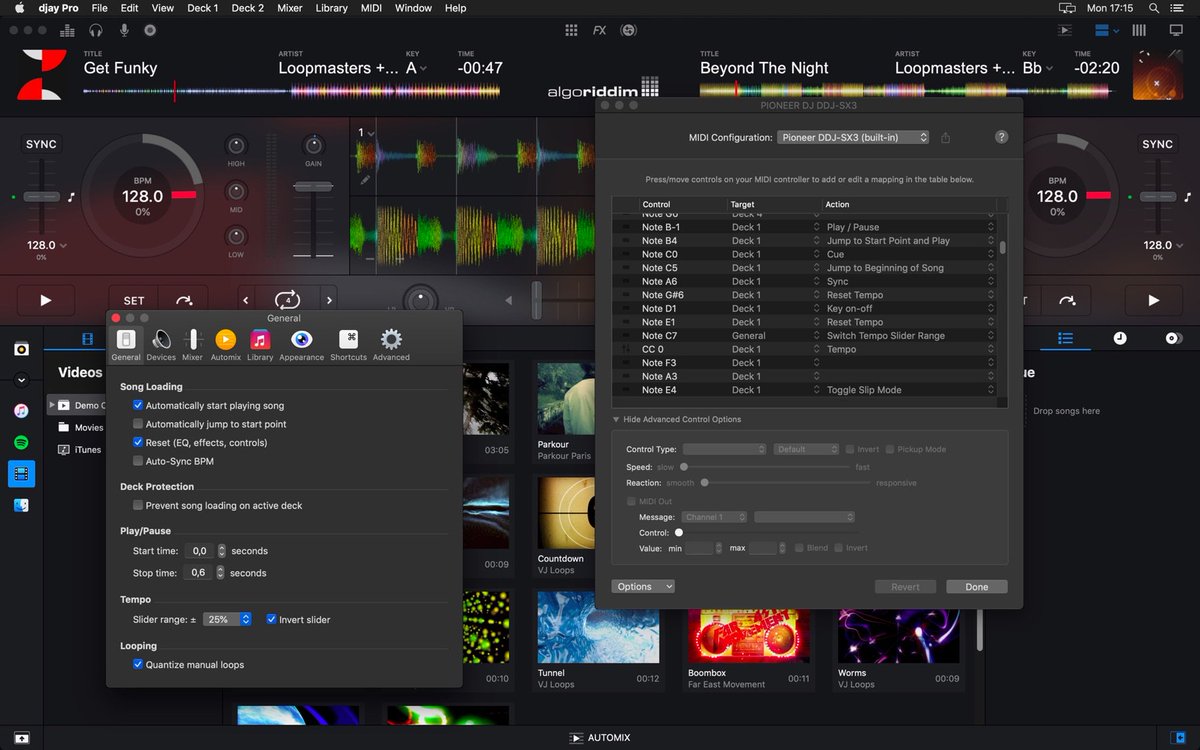Image resolution: width=1200 pixels, height=750 pixels.
Task: Uncheck Invert slider option
Action: point(271,620)
